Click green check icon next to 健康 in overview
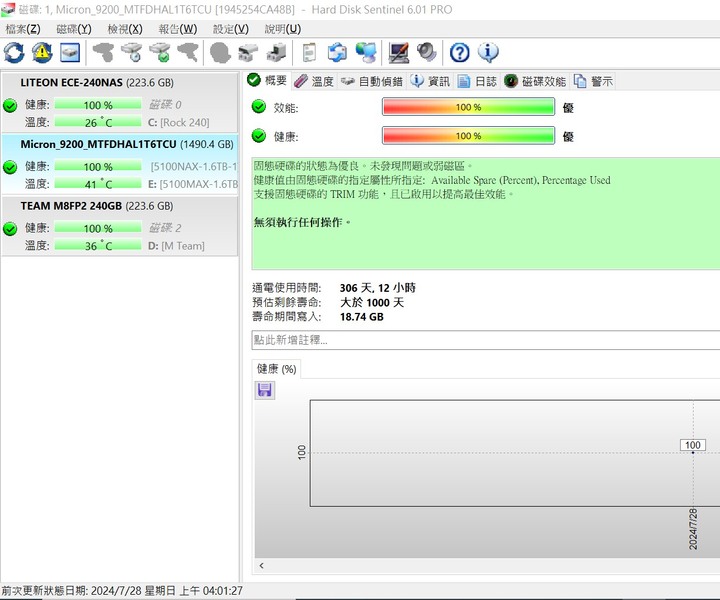Viewport: 720px width, 600px height. (x=259, y=136)
